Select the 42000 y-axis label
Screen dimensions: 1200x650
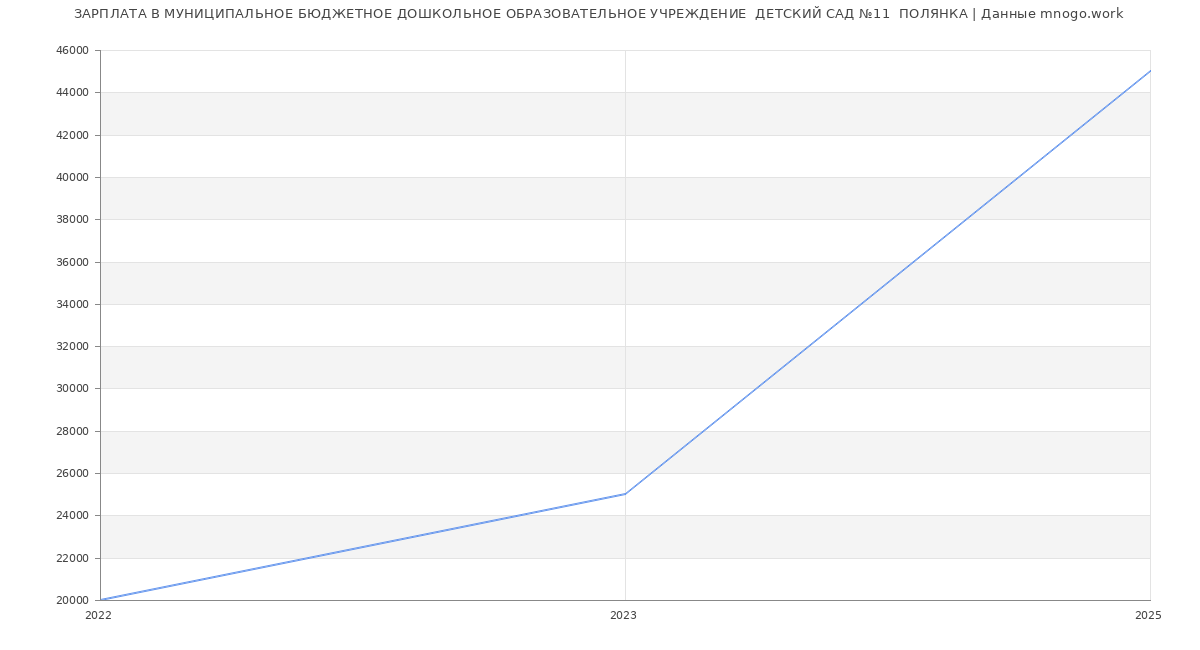tap(74, 135)
